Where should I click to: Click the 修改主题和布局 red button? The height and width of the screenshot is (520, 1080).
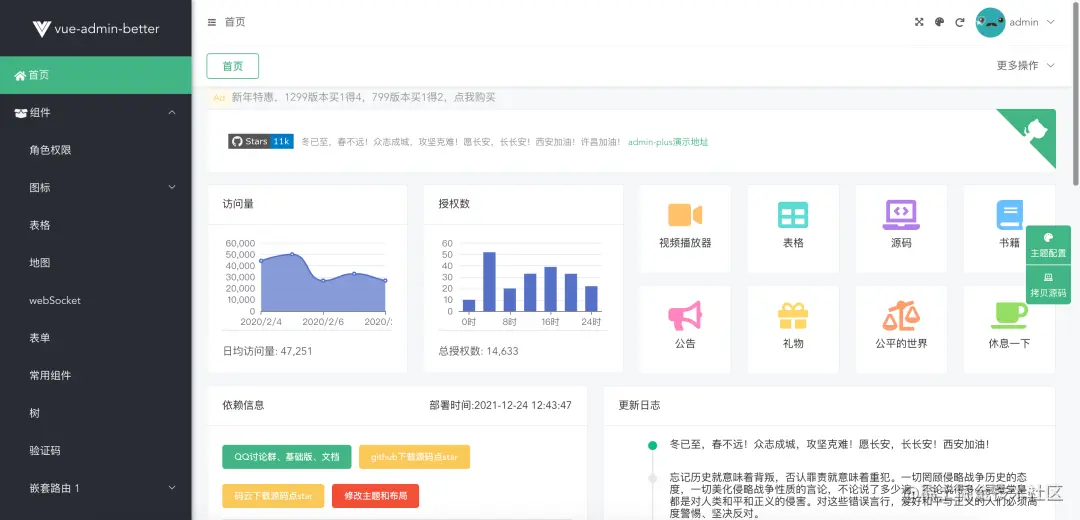click(x=375, y=496)
